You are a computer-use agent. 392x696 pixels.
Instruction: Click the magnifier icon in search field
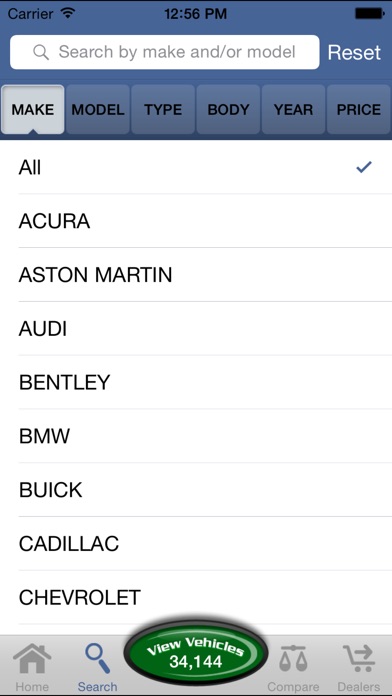coord(41,52)
